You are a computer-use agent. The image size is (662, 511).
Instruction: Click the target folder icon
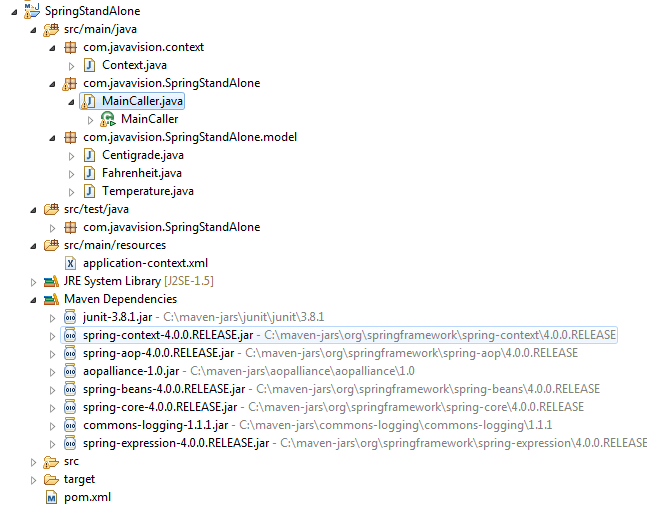51,480
